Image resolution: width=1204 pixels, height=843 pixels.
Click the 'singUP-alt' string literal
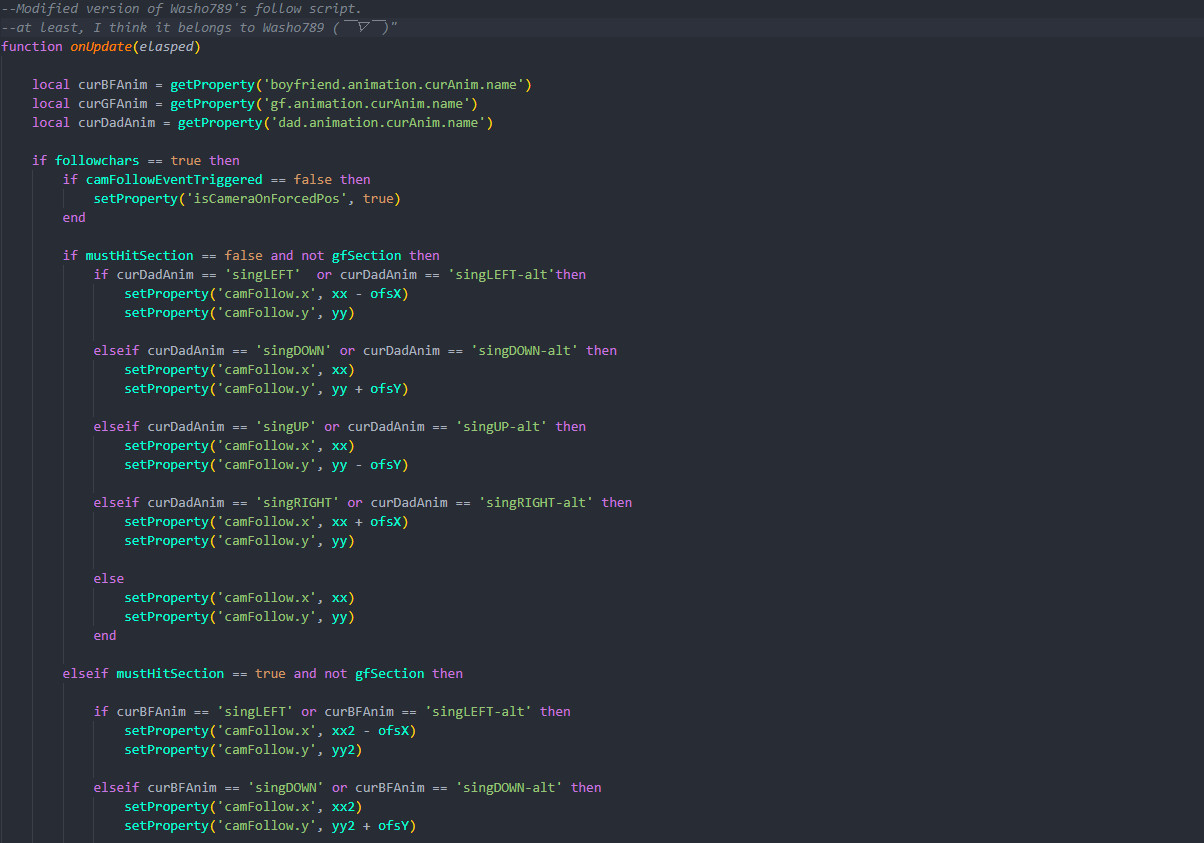click(501, 427)
